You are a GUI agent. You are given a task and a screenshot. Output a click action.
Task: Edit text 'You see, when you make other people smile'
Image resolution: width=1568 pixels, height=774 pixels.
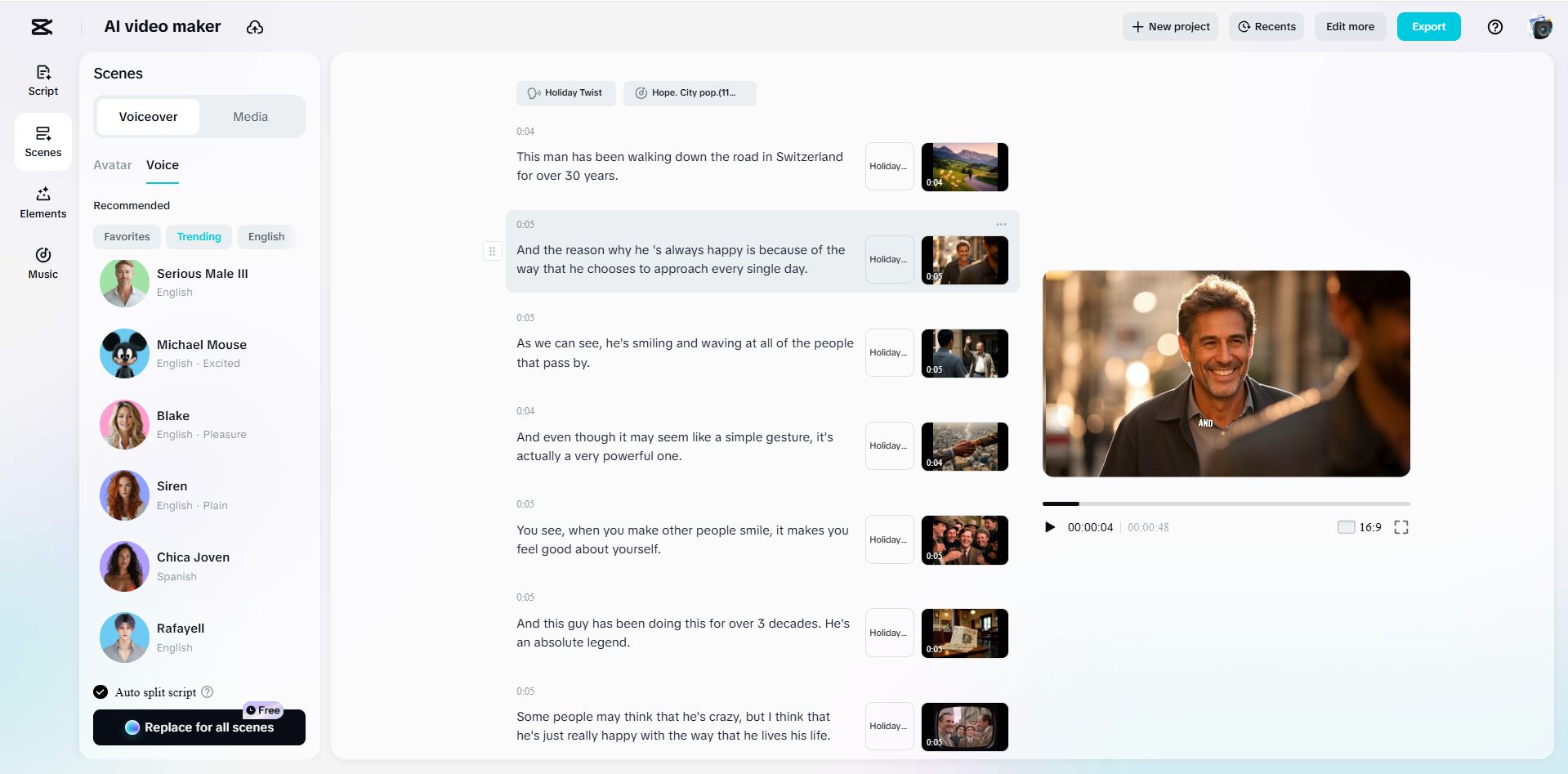pyautogui.click(x=682, y=540)
